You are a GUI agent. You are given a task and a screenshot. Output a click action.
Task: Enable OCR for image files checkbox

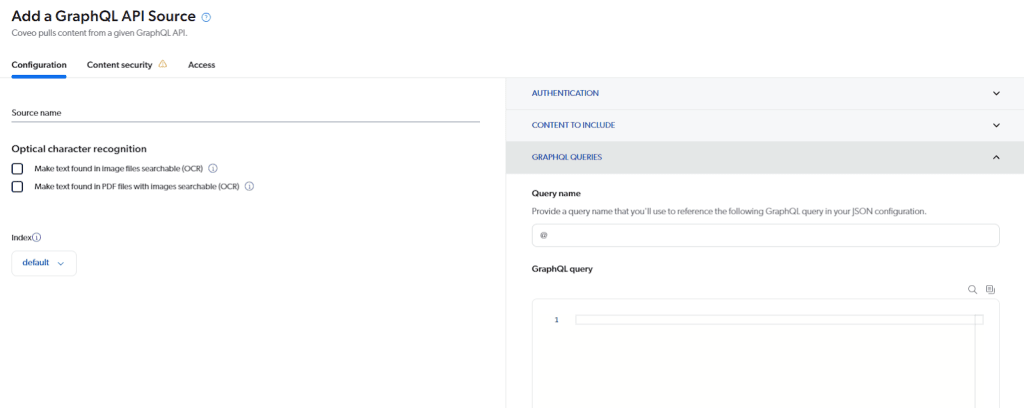tap(17, 169)
